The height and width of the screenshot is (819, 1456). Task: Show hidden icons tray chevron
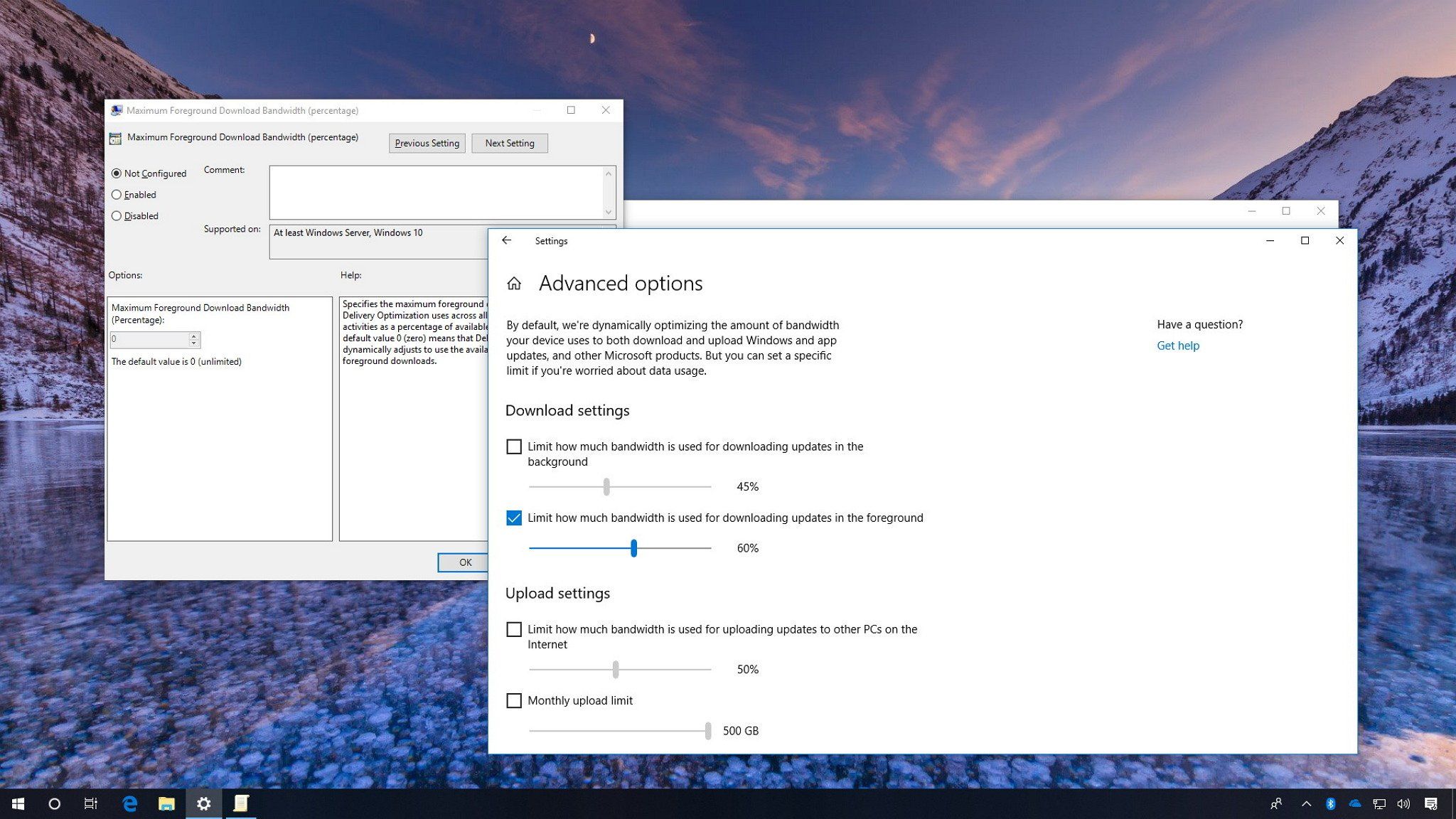[x=1306, y=803]
